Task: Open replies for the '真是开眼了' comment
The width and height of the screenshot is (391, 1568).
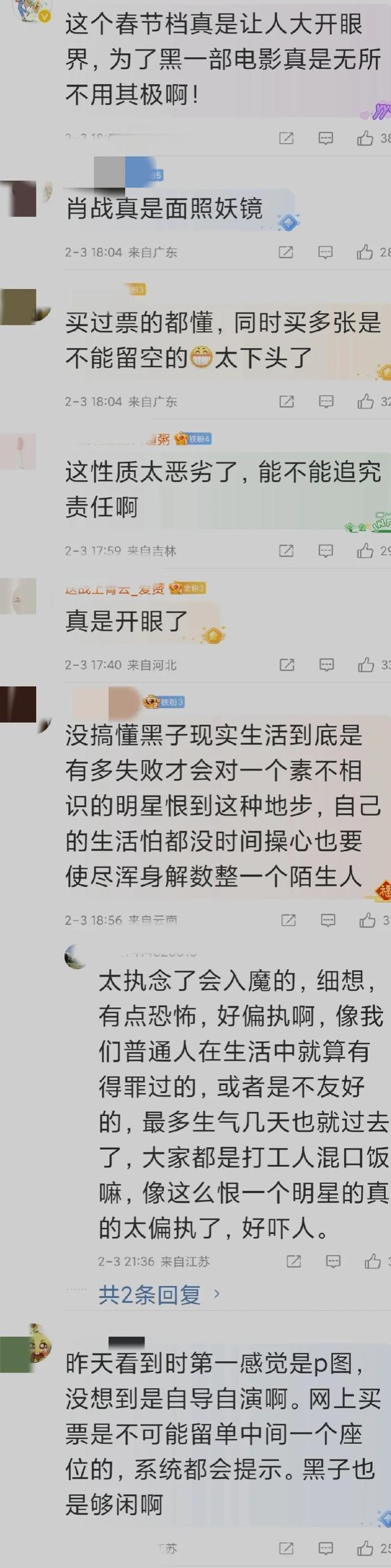Action: click(x=326, y=664)
